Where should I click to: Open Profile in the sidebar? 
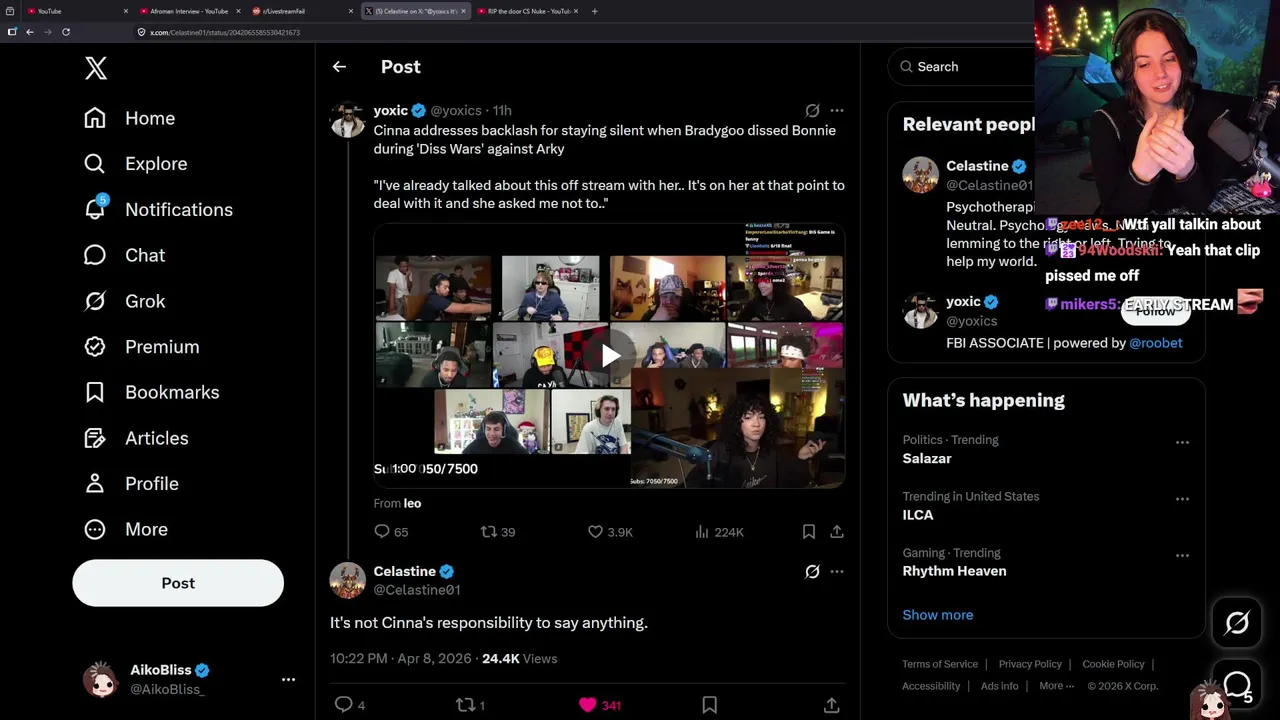(131, 484)
